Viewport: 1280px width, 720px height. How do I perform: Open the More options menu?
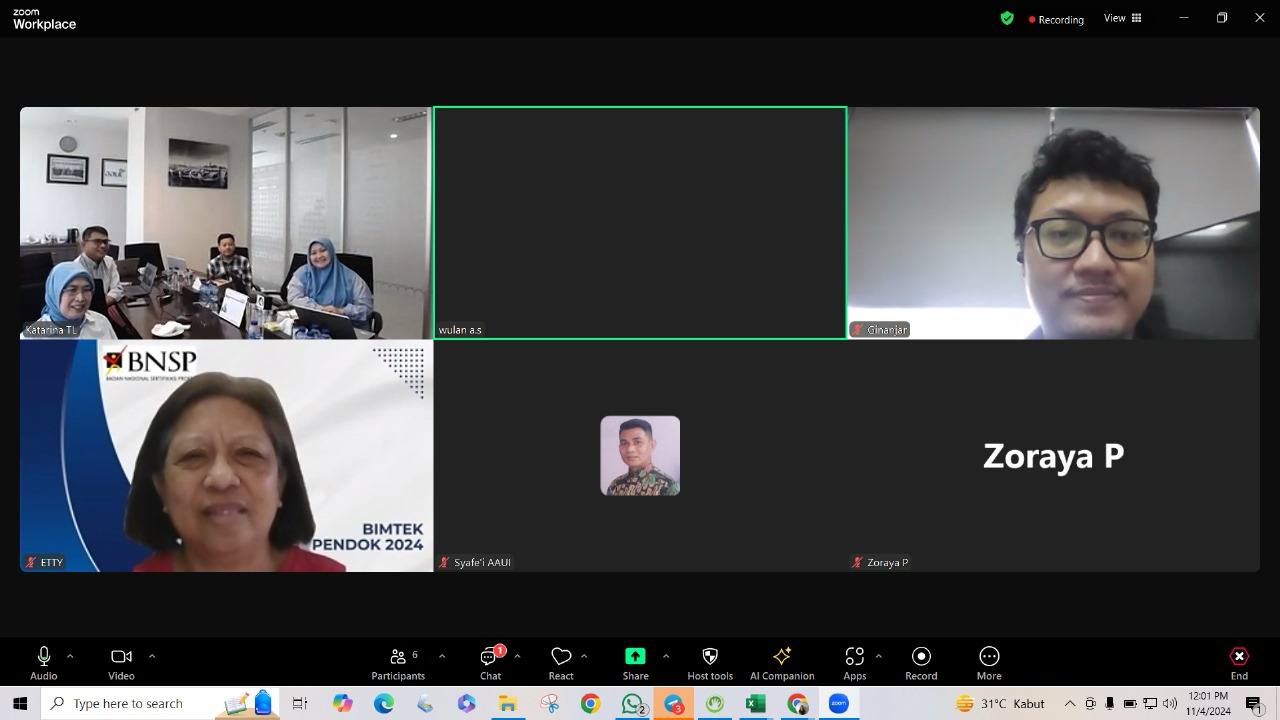989,662
